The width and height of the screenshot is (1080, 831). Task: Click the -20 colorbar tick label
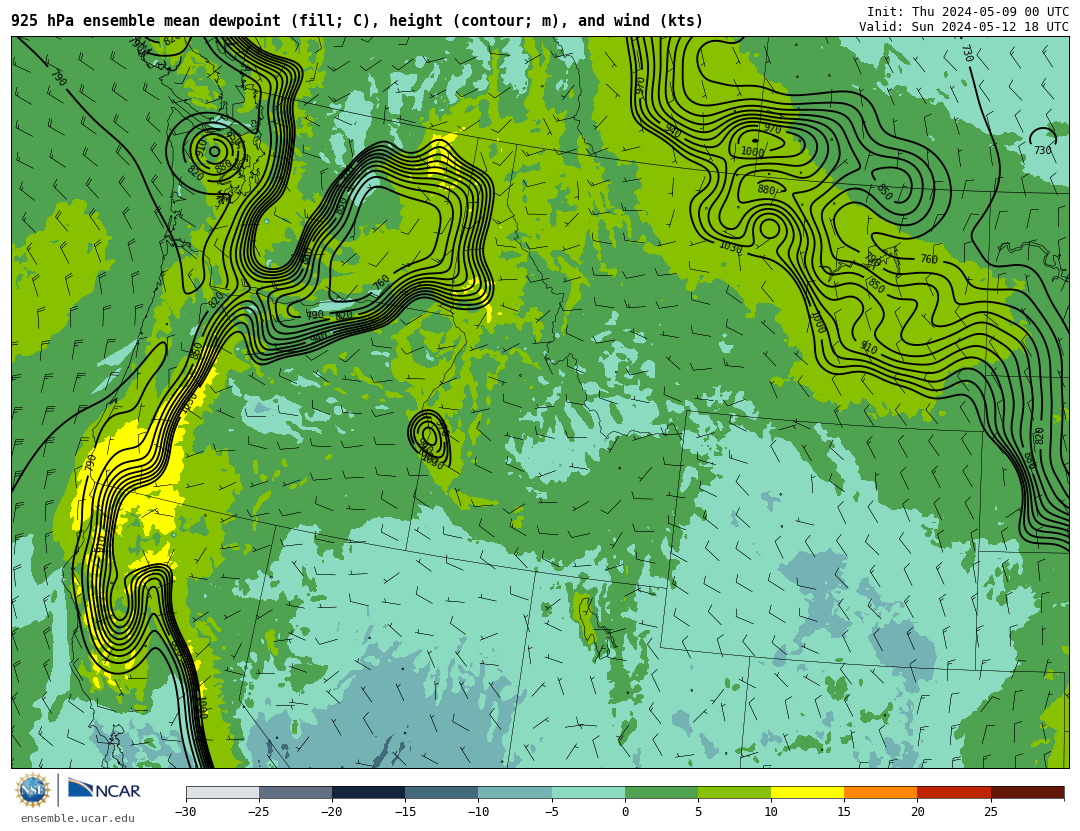[332, 812]
